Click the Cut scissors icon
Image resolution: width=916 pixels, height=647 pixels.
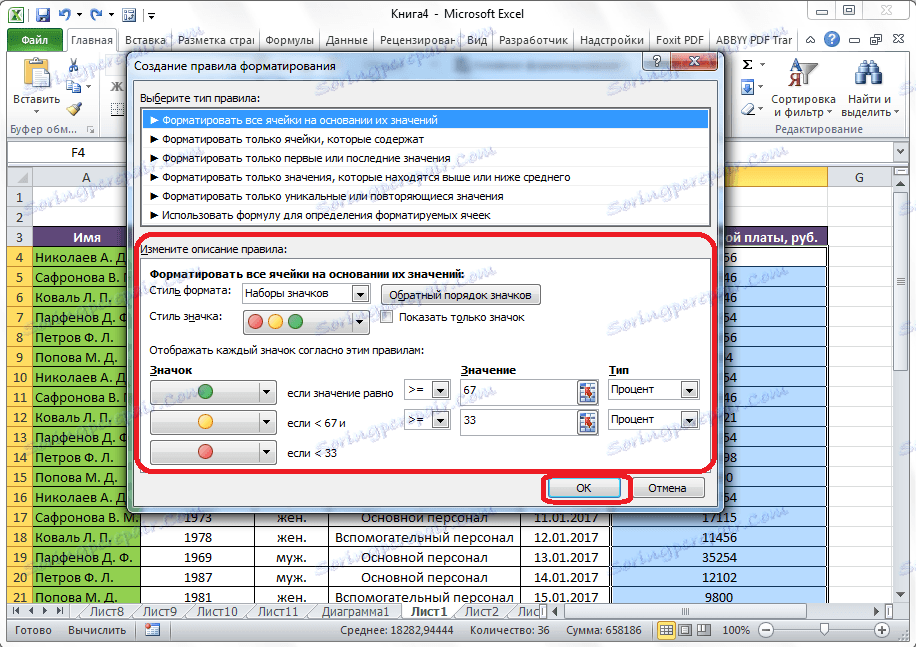tap(74, 65)
